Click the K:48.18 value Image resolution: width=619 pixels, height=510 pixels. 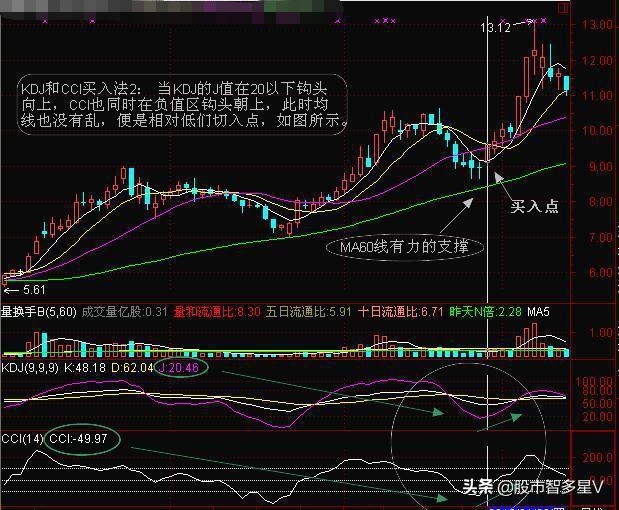click(85, 368)
